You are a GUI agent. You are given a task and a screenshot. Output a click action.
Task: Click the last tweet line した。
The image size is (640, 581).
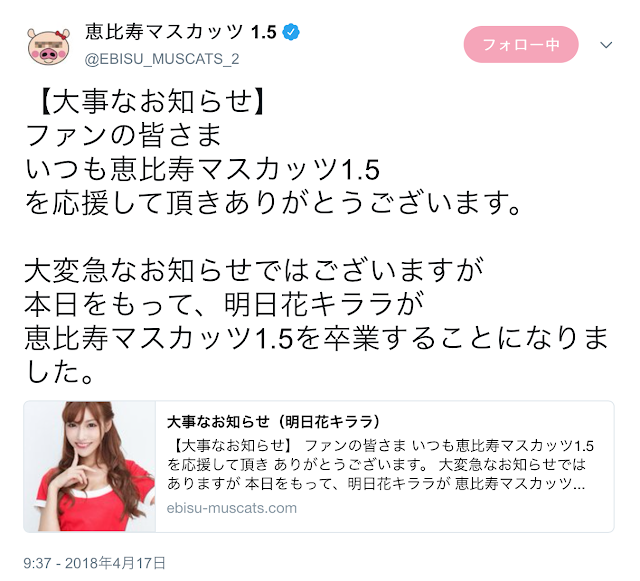pos(60,373)
